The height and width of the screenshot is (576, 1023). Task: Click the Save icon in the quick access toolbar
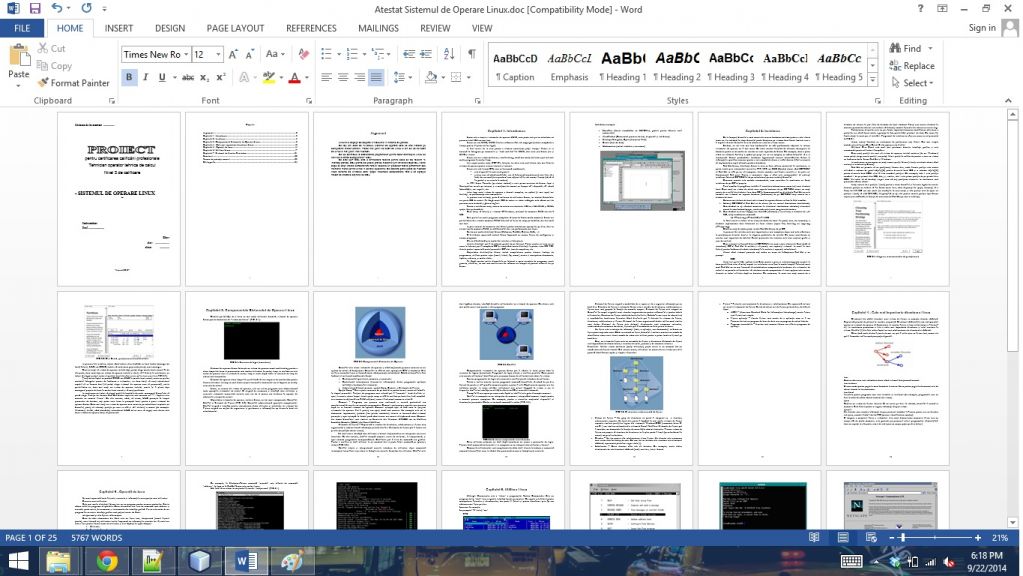pos(35,9)
